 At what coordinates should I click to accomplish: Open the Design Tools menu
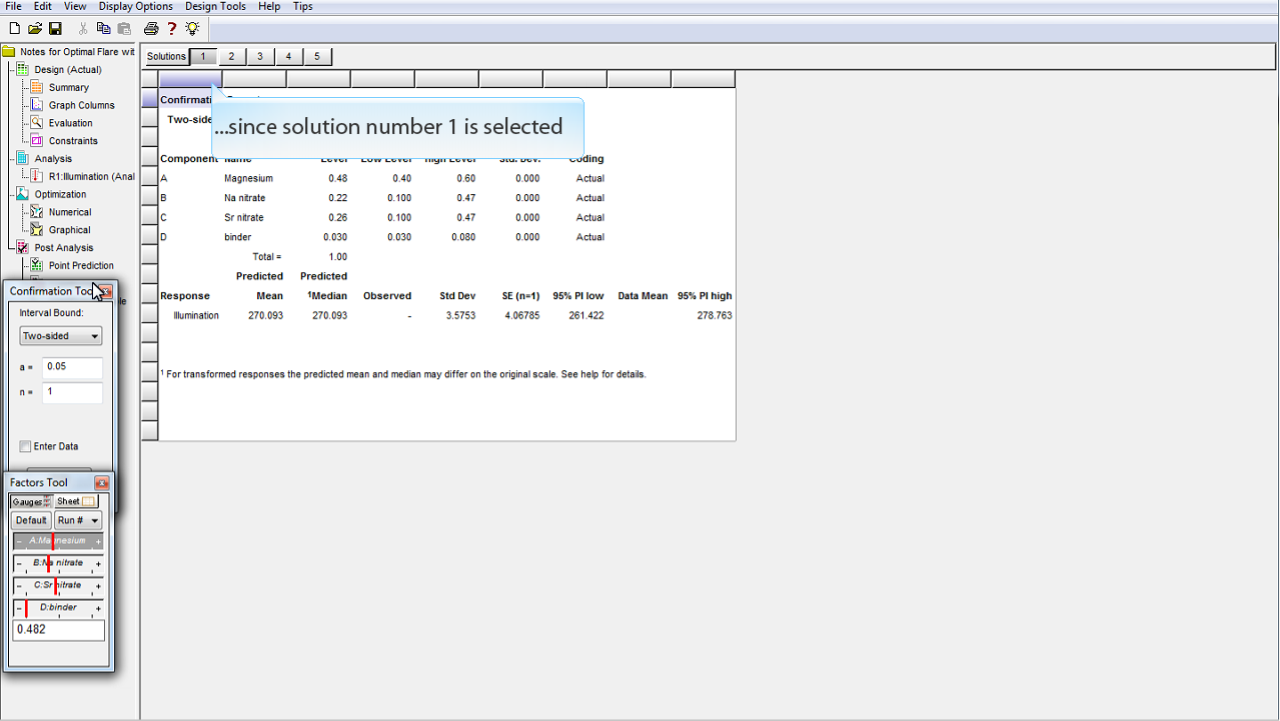215,6
